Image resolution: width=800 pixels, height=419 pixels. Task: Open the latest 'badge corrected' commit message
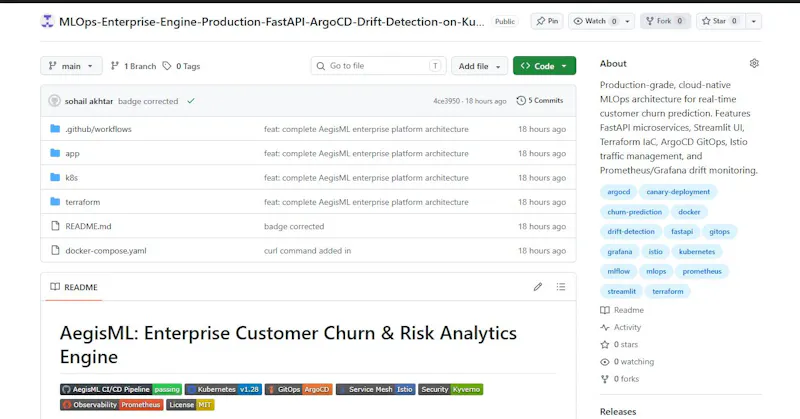coord(148,101)
